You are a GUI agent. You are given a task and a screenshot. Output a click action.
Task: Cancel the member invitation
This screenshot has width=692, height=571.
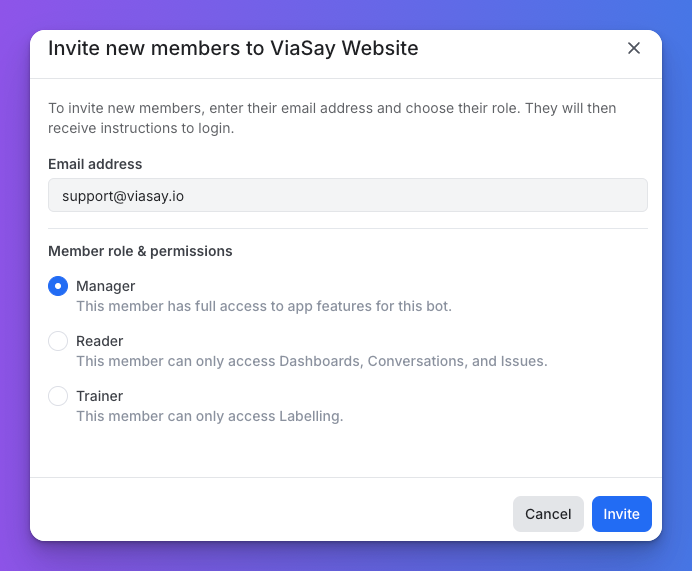click(x=548, y=514)
